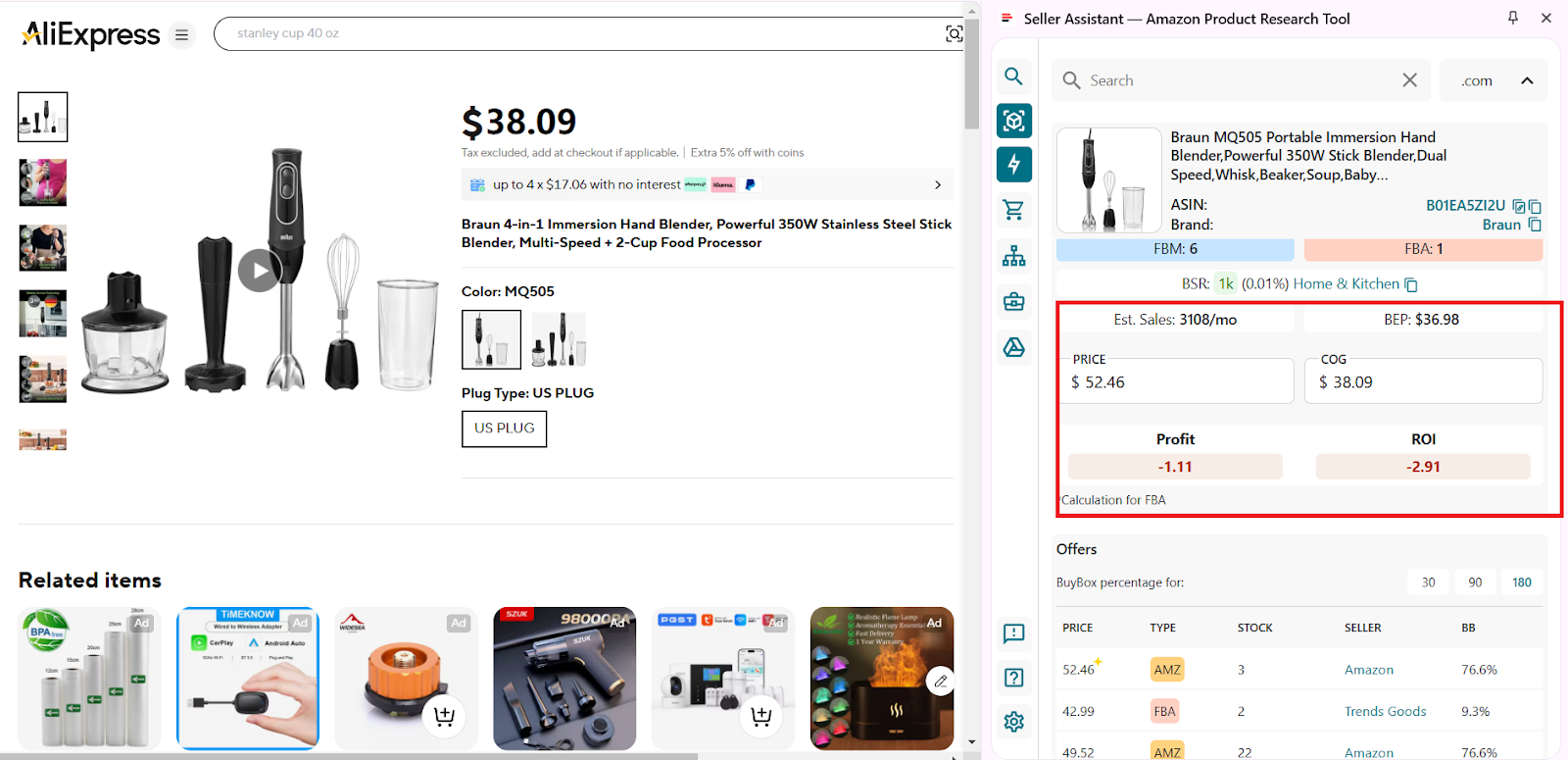Click the page vertical scrollbar thumb
Image resolution: width=1568 pixels, height=760 pixels.
pos(972,74)
